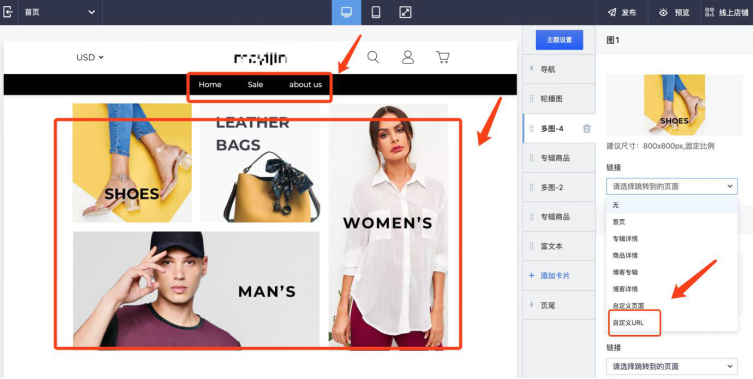
Task: Open the USD currency dropdown
Action: (x=90, y=57)
